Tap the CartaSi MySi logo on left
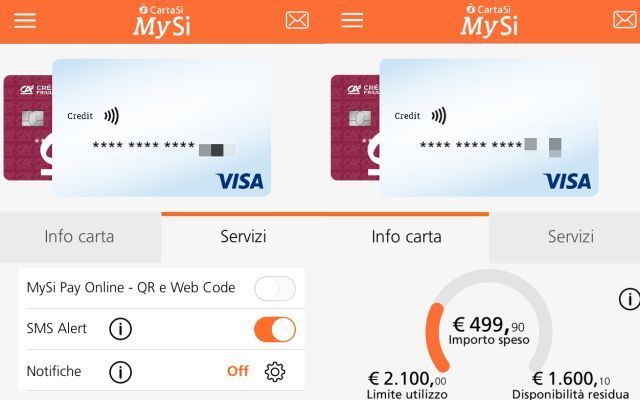Viewport: 640px width, 400px height. (x=162, y=21)
